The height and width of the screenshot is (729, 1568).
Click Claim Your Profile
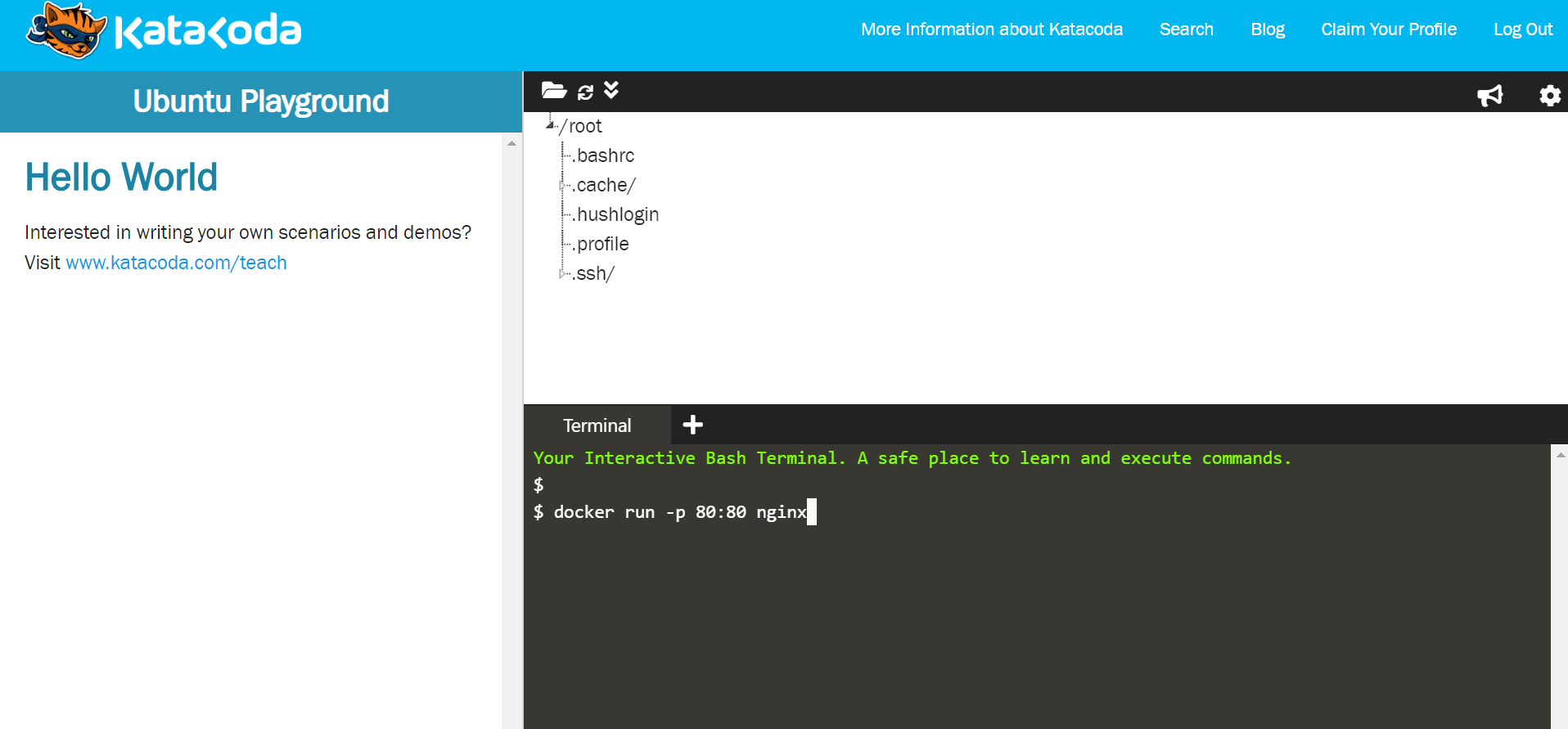1389,29
